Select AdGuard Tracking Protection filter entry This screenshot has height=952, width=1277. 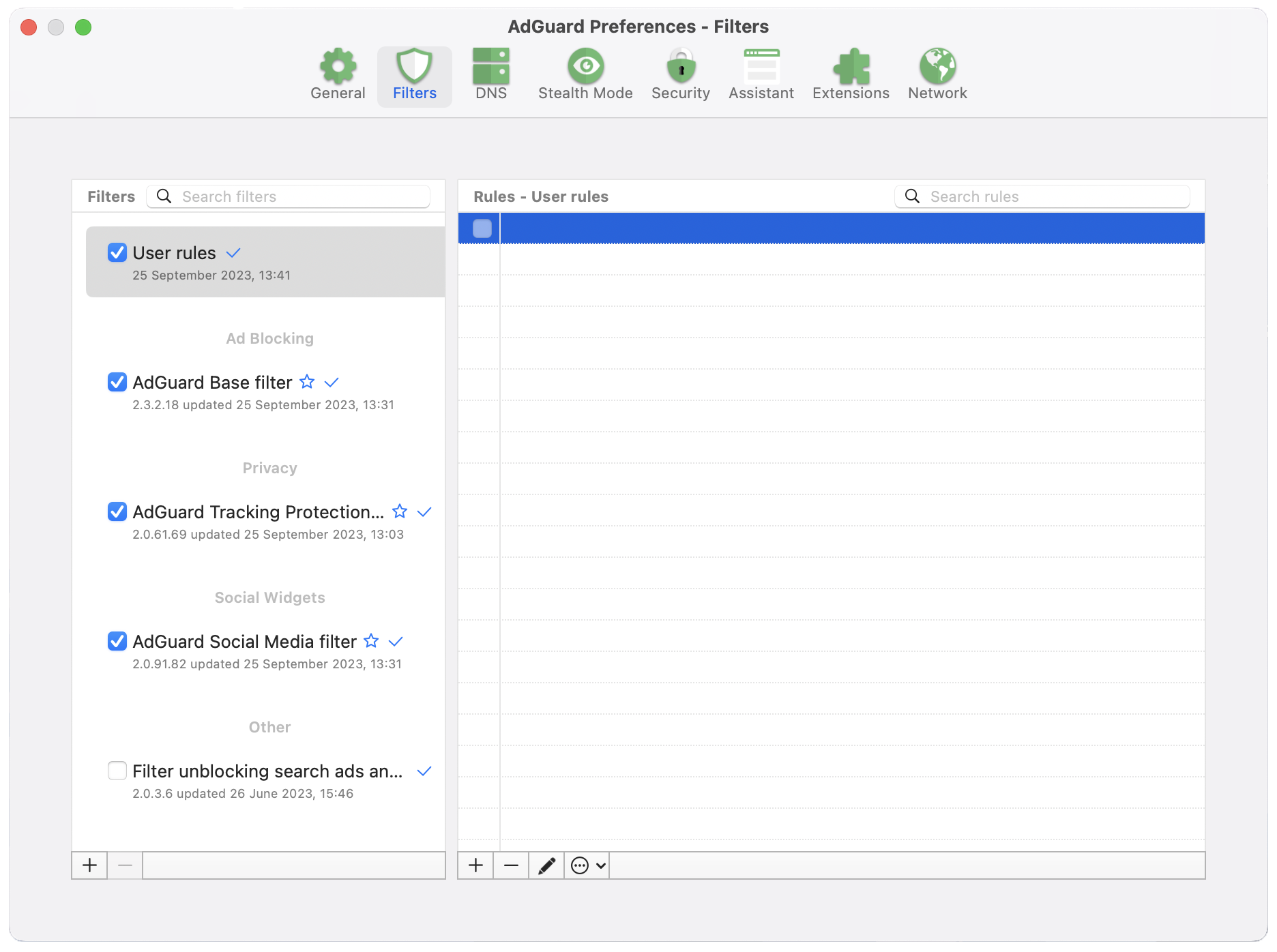coord(265,521)
